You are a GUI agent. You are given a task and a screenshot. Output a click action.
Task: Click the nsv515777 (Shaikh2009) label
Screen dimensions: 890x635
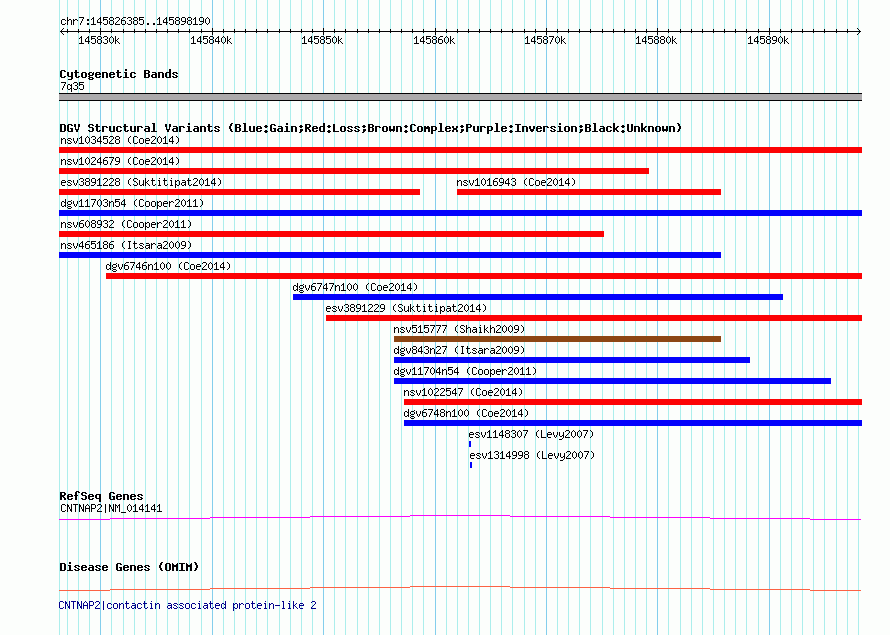tap(459, 329)
